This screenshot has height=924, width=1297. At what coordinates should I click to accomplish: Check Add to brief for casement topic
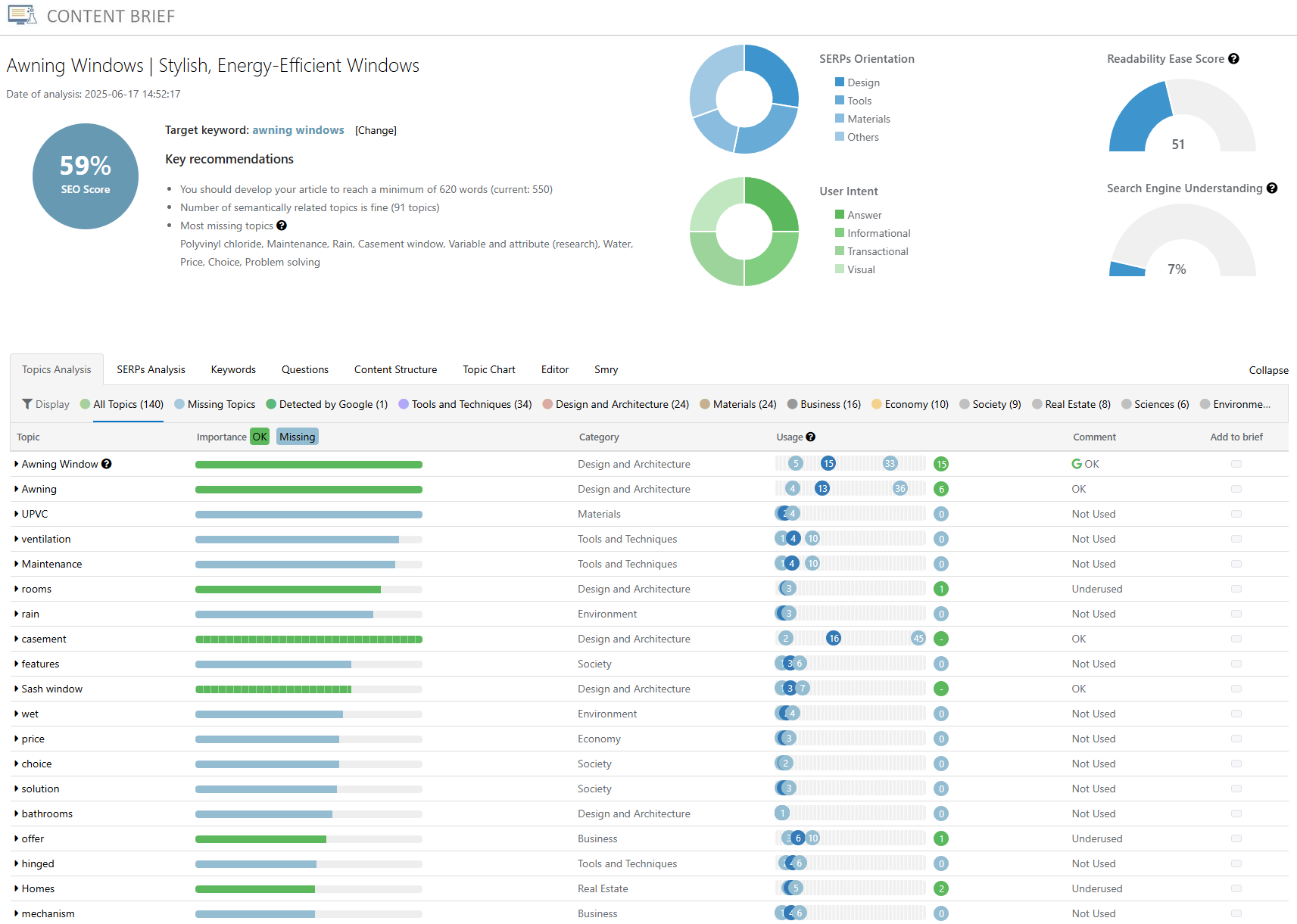1236,638
